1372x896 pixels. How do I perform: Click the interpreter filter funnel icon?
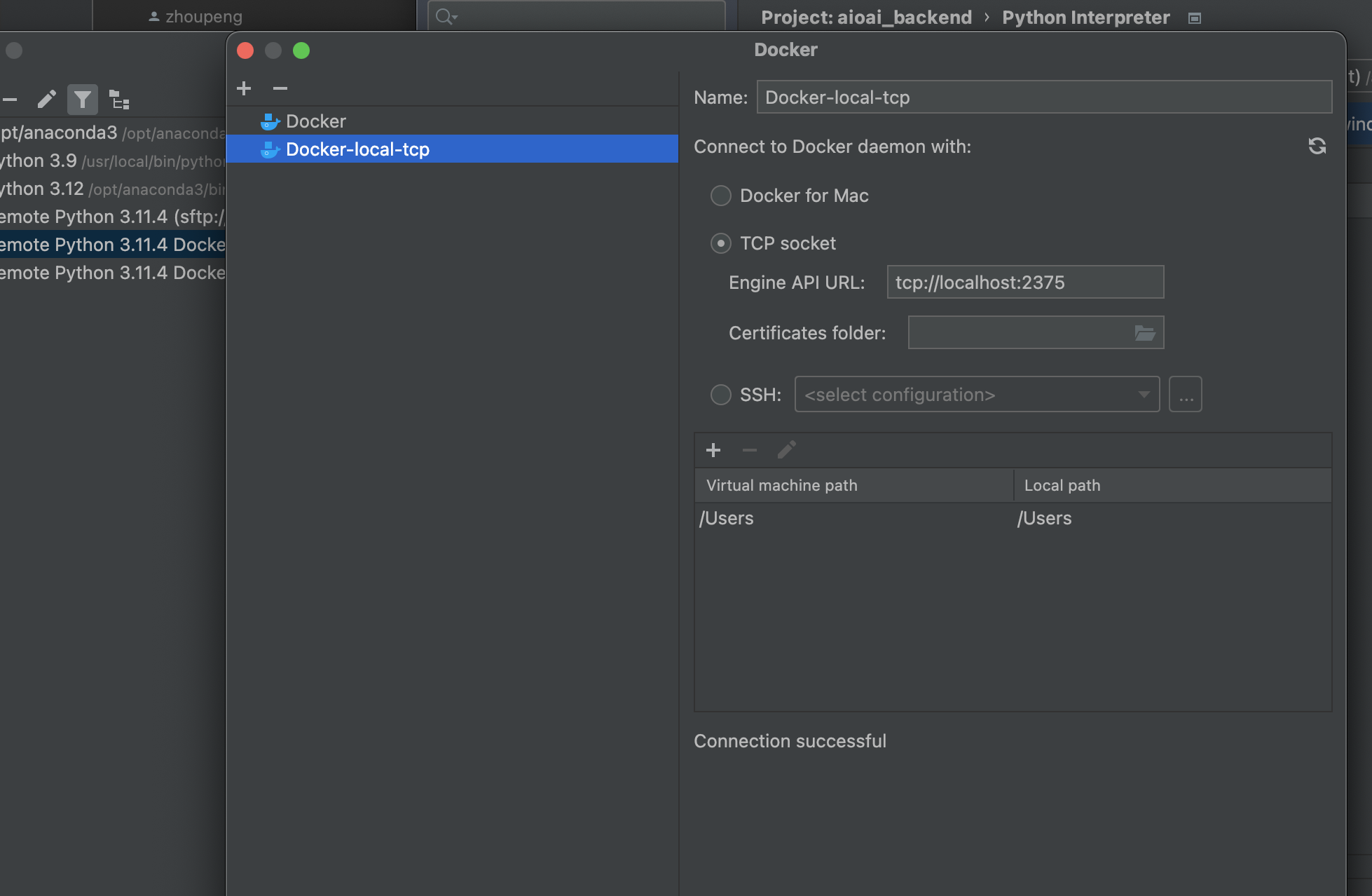point(83,100)
